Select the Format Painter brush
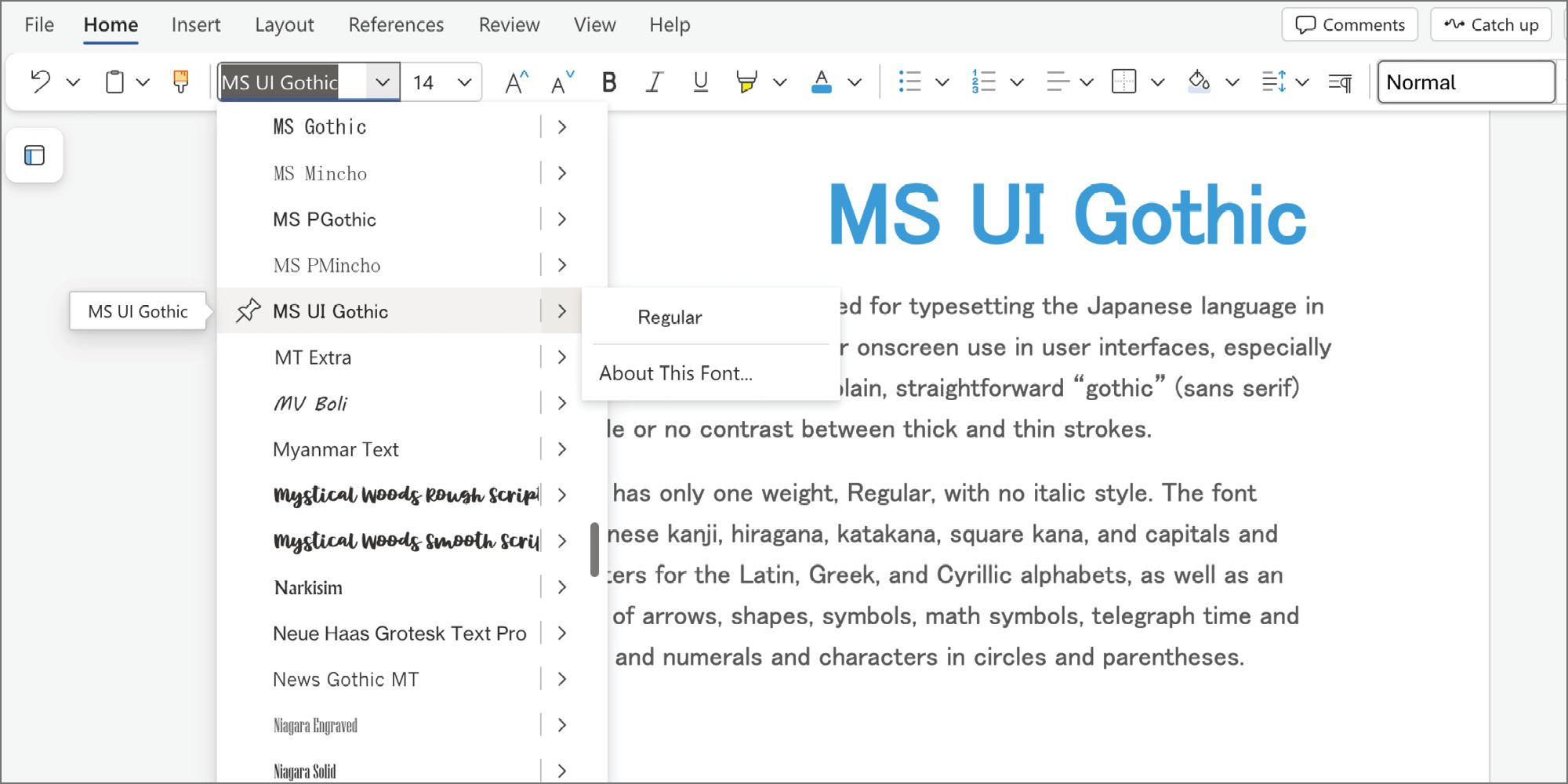1568x784 pixels. tap(181, 82)
